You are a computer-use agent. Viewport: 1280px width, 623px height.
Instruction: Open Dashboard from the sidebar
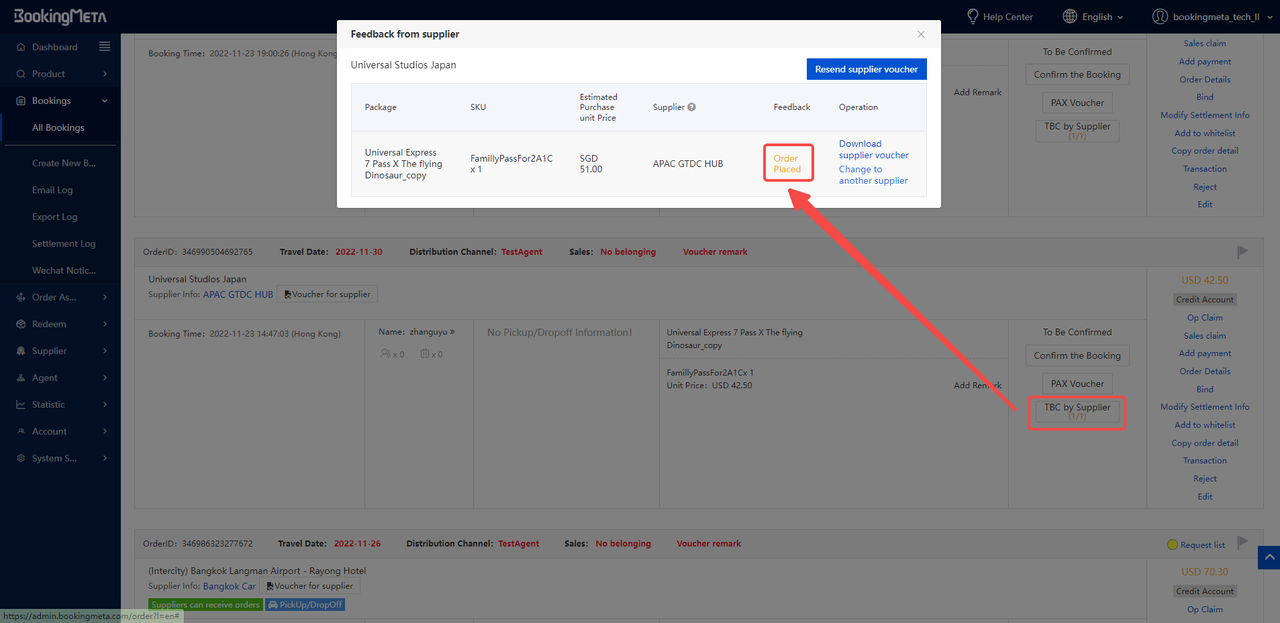[54, 47]
